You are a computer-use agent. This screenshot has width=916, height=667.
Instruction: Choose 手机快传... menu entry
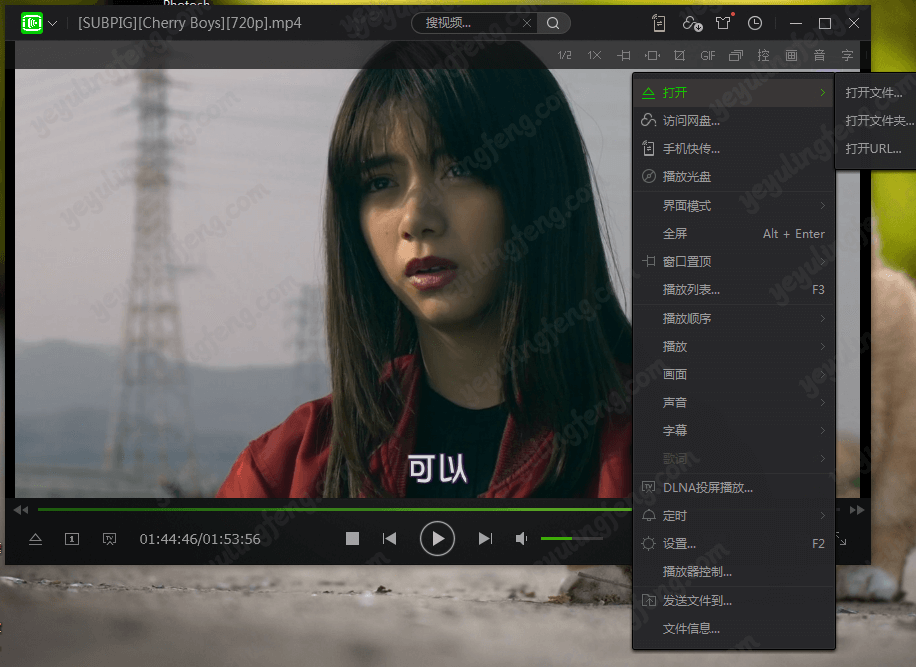point(734,148)
